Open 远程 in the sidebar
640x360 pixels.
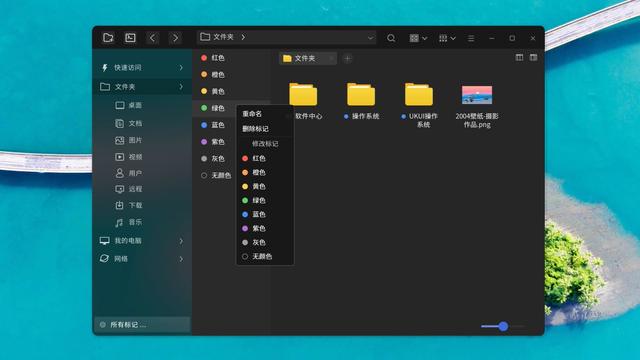click(x=129, y=189)
